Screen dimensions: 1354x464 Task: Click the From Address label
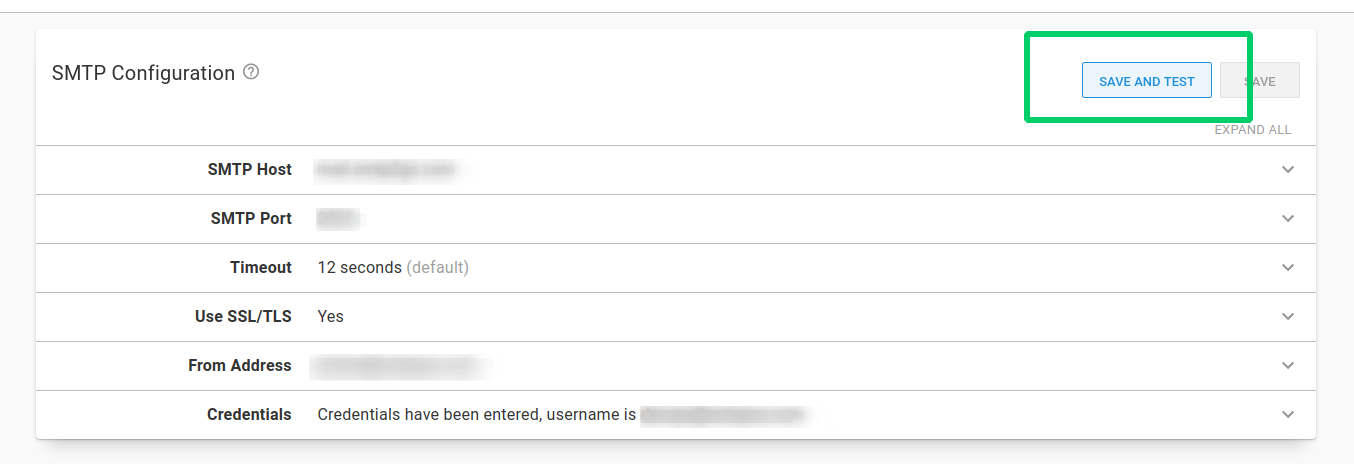coord(239,366)
